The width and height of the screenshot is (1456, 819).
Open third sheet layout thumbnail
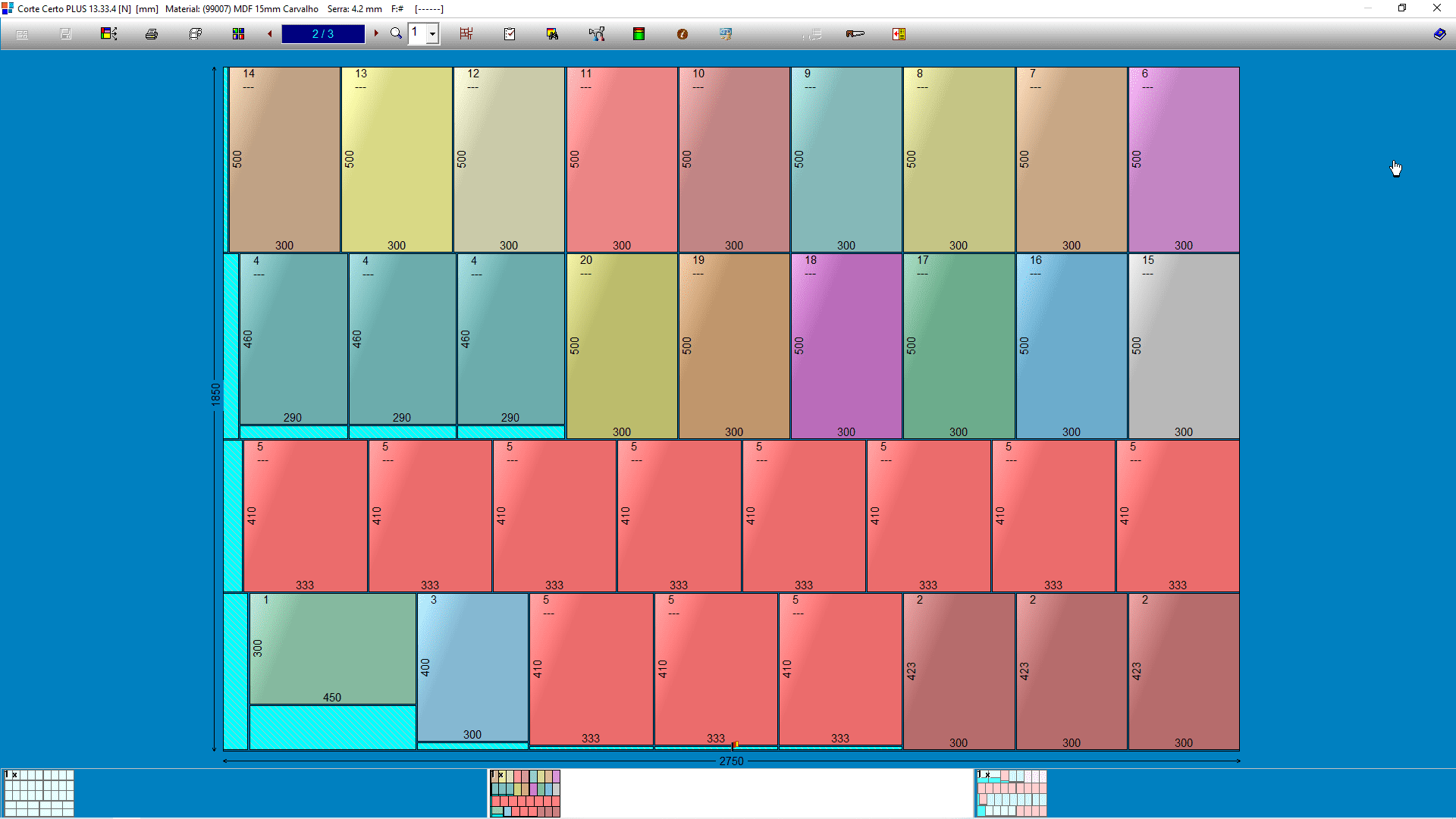click(1012, 793)
